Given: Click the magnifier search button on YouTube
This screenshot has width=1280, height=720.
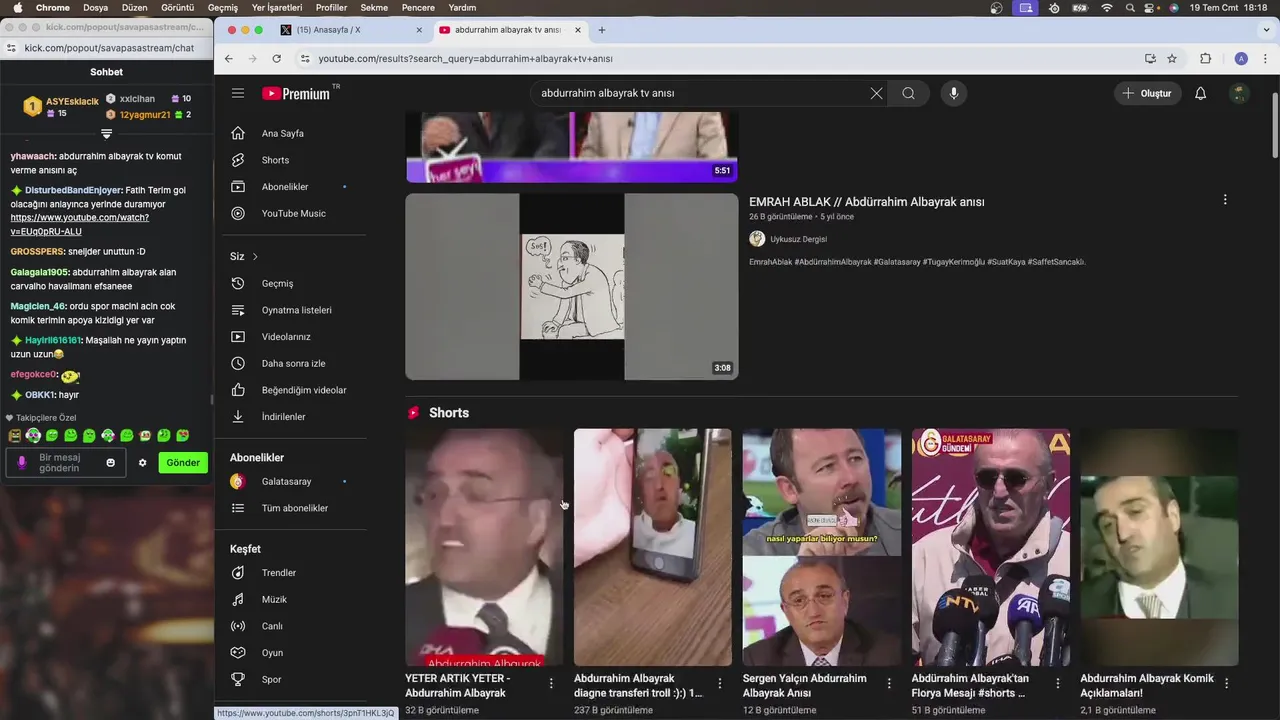Looking at the screenshot, I should click(x=908, y=93).
